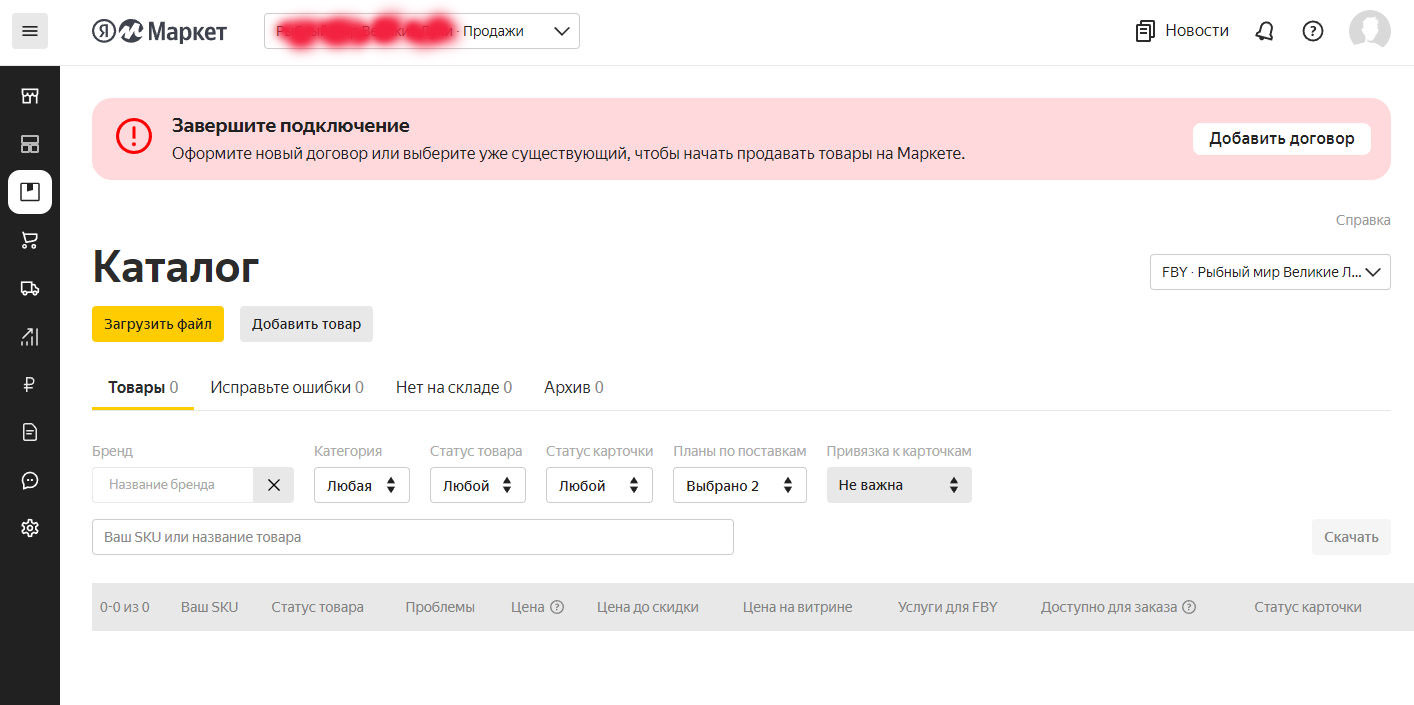Click the Загрузить файл button

point(158,324)
